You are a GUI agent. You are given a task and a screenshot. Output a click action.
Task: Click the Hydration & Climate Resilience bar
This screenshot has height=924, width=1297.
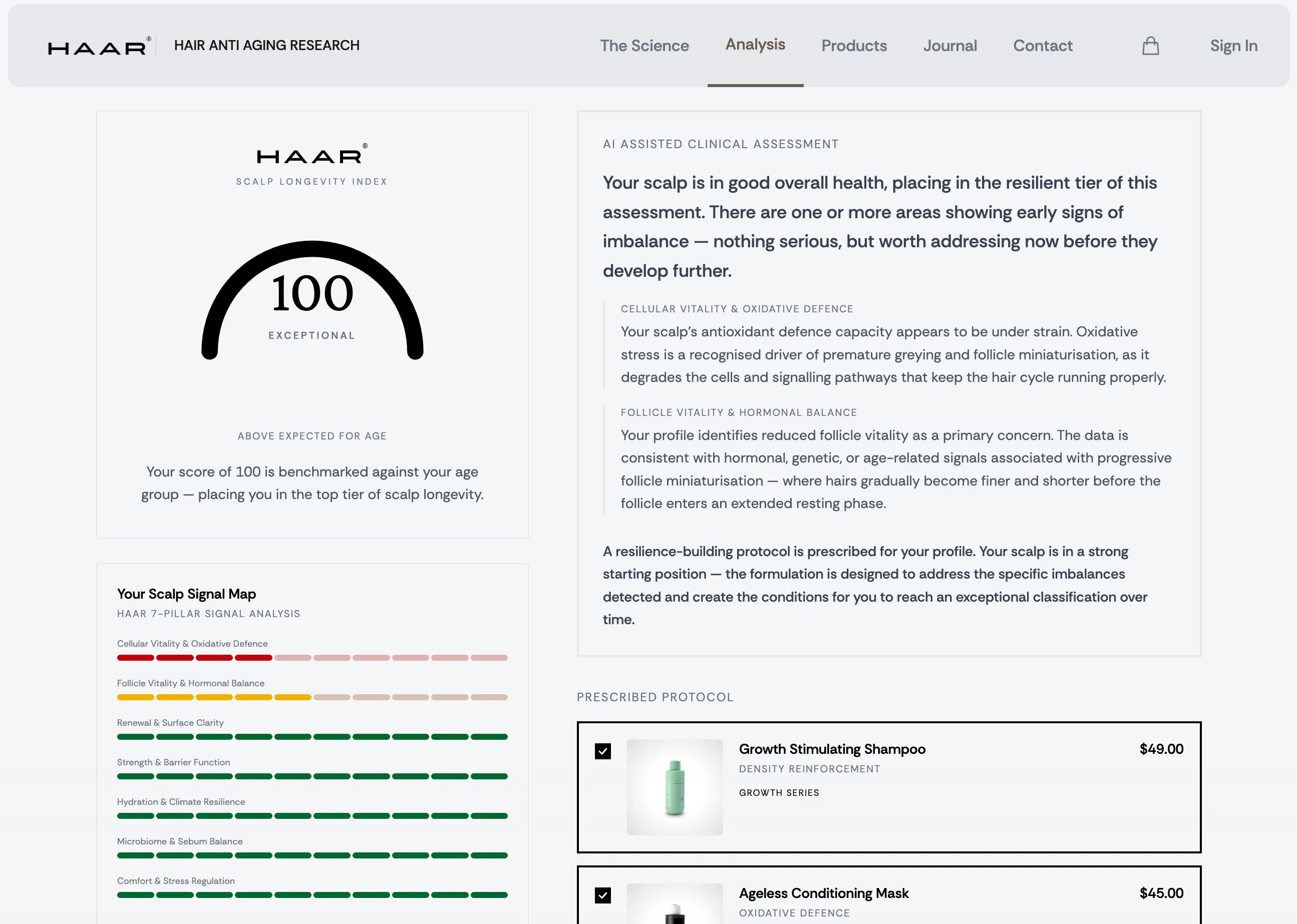click(312, 815)
